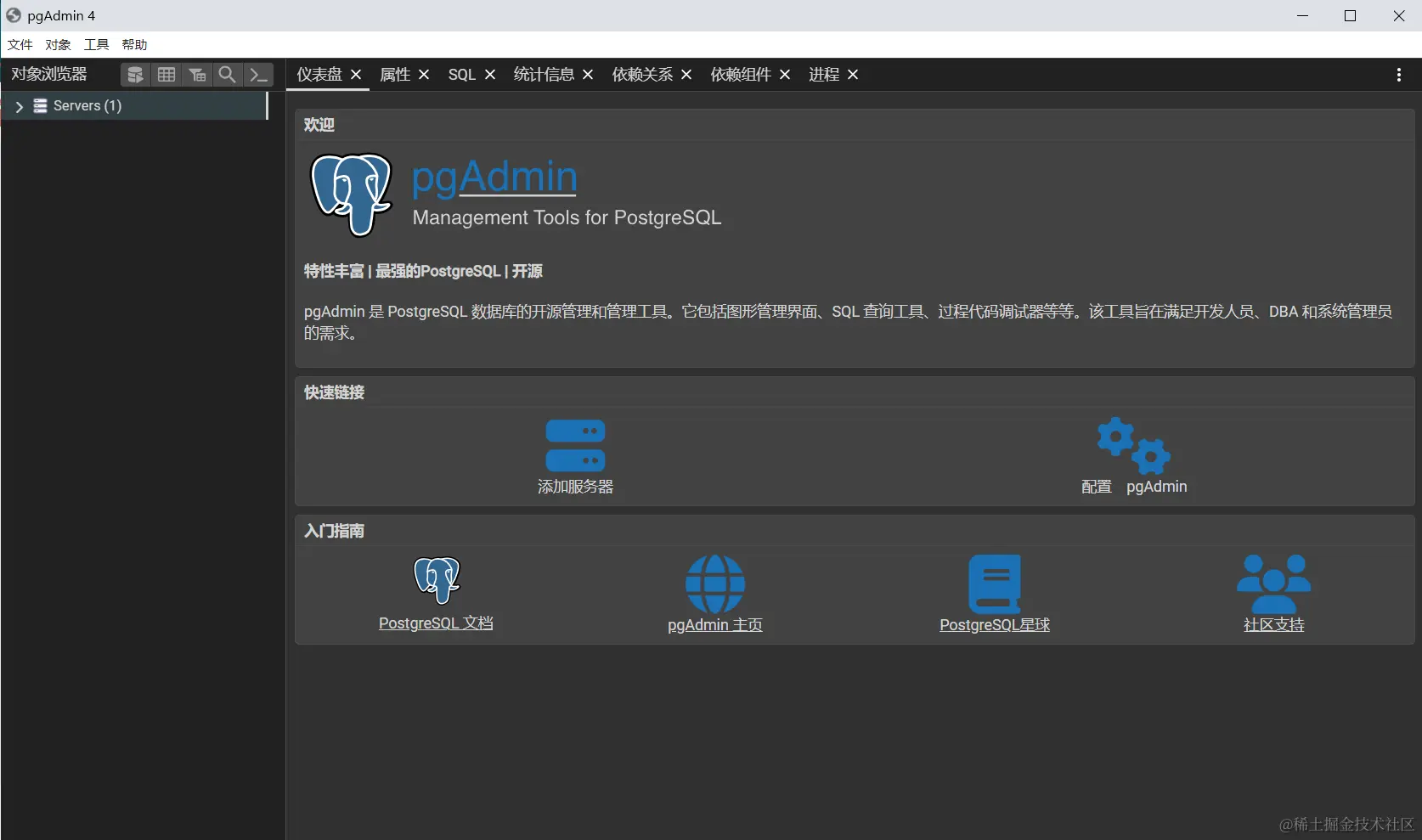Close the 进程 tab
This screenshot has height=840, width=1422.
[854, 75]
